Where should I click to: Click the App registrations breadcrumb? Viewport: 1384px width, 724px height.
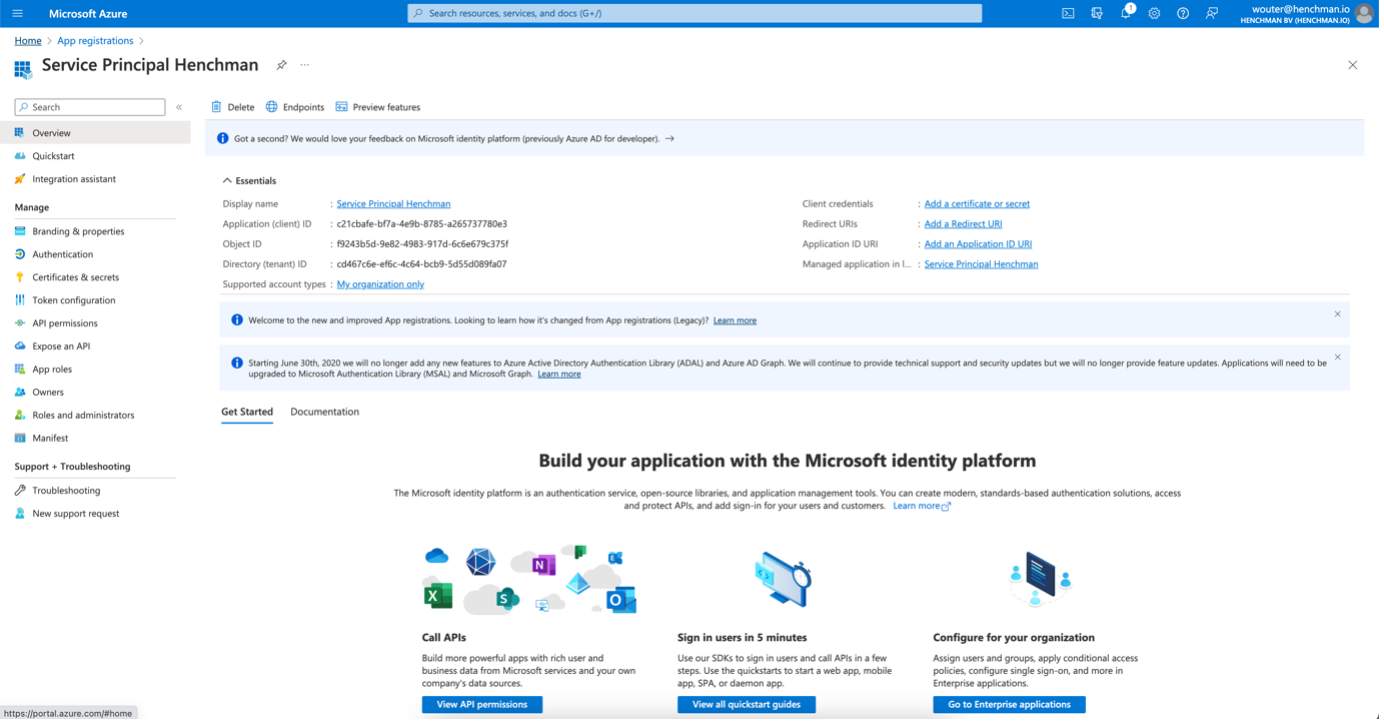[96, 41]
